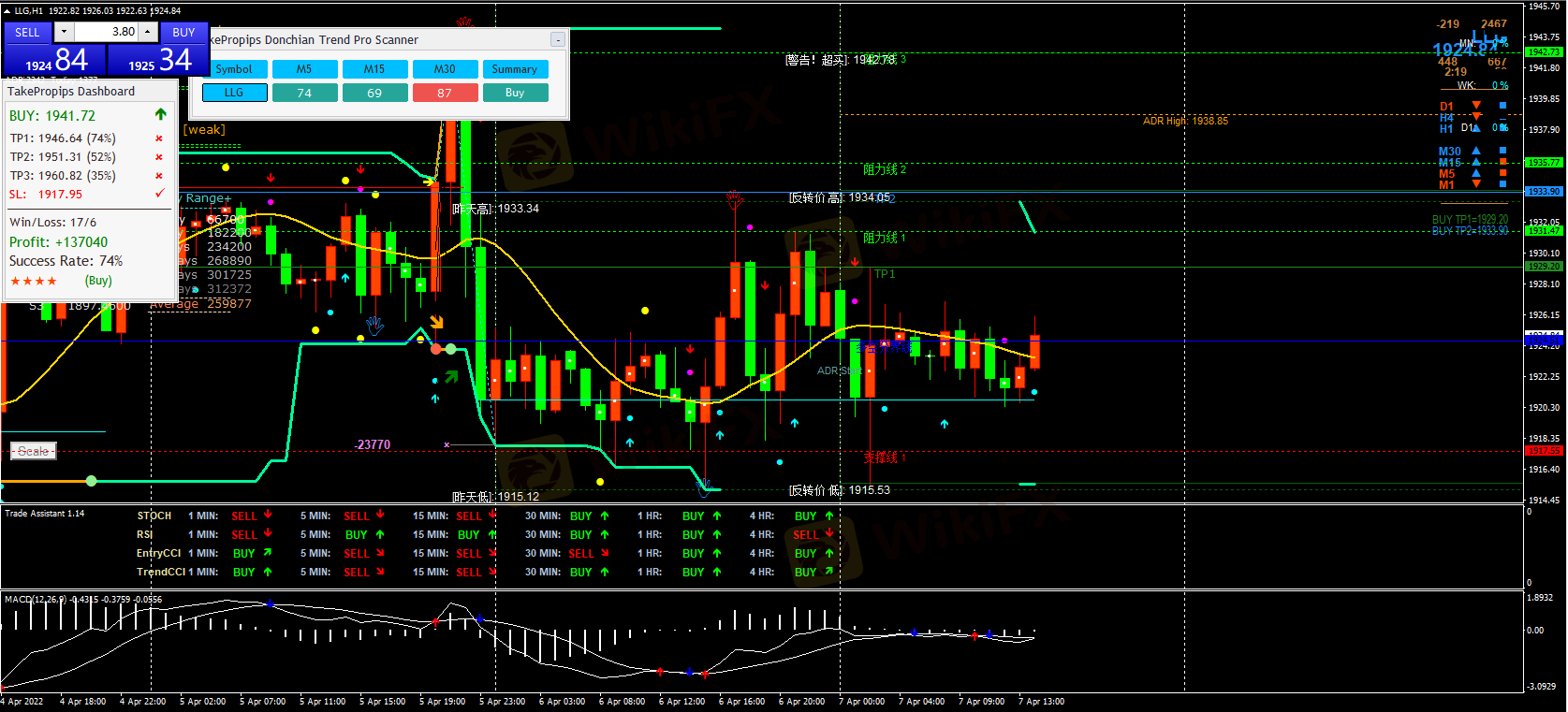Minimize the Donchian Trend Pro Scanner panel
This screenshot has height=712, width=1568.
point(557,39)
